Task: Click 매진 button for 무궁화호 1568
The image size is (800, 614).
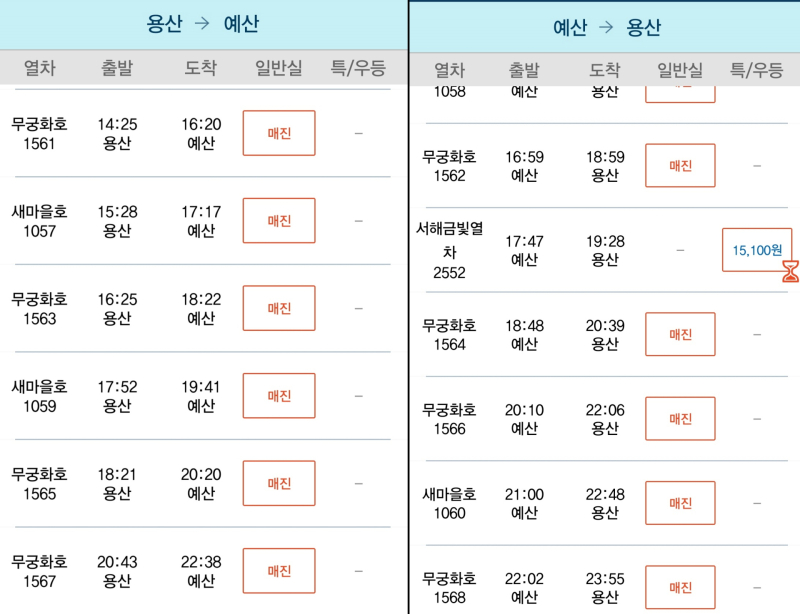Action: click(x=680, y=587)
